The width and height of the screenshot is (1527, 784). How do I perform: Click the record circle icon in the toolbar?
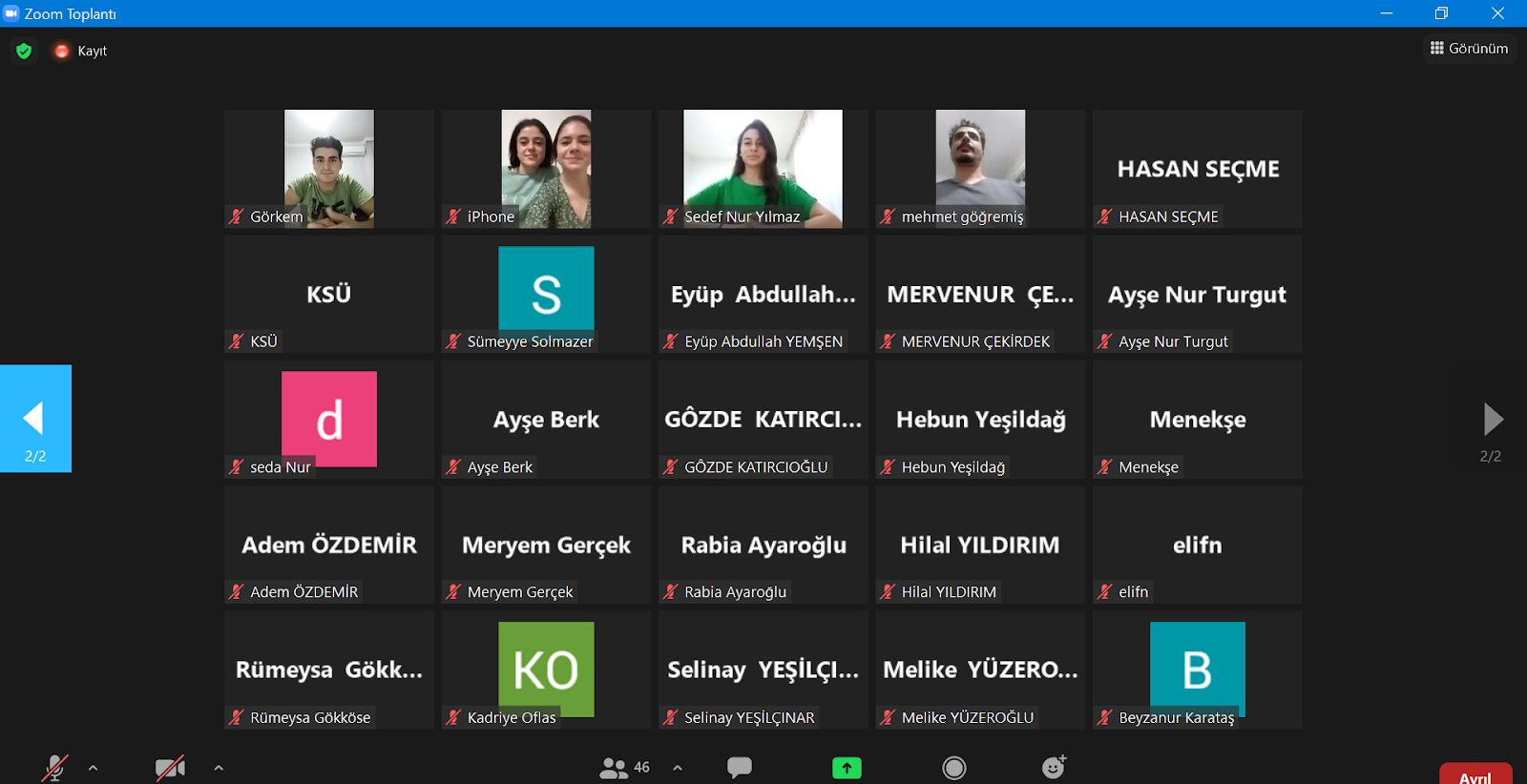click(x=954, y=768)
